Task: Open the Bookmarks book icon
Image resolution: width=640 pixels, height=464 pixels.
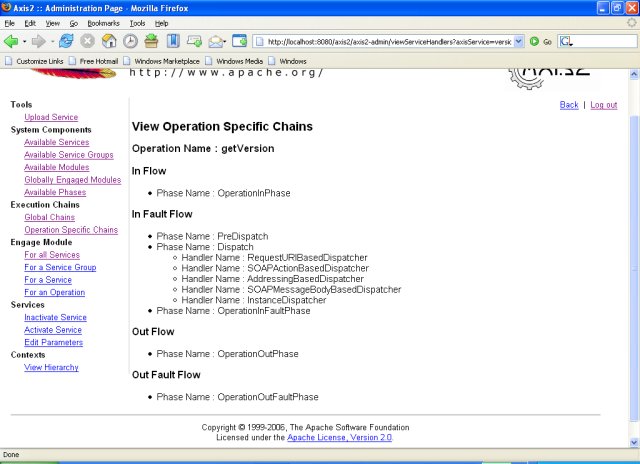Action: tap(173, 41)
